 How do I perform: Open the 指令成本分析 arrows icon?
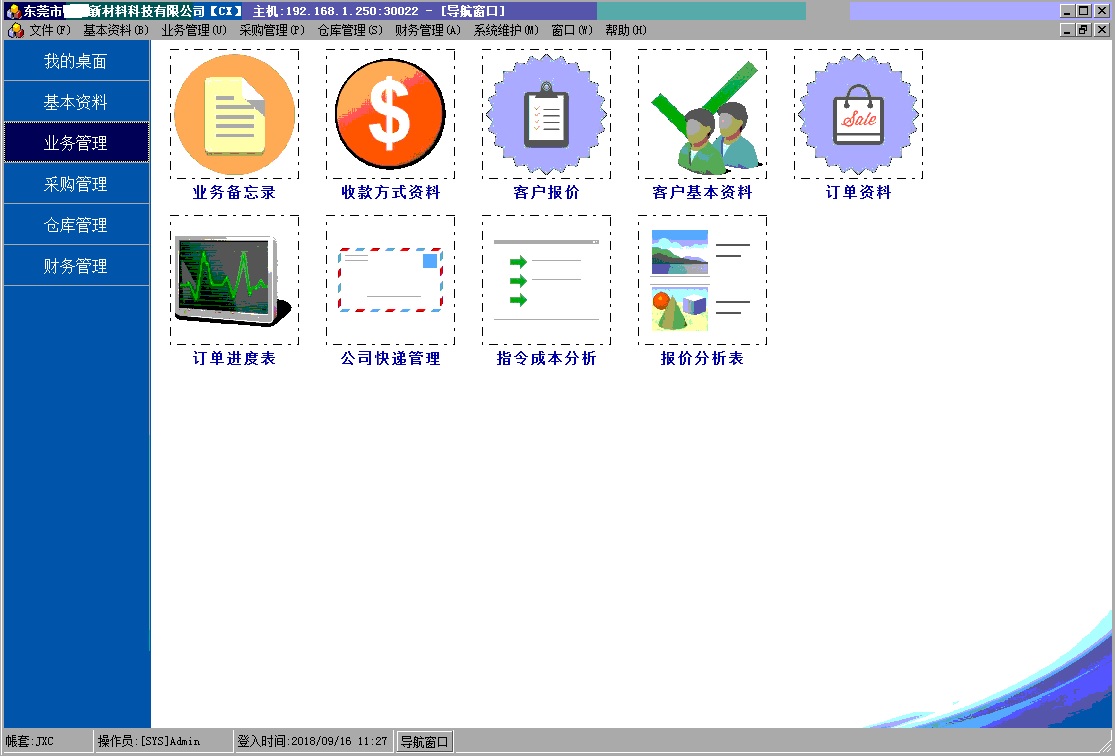click(546, 281)
